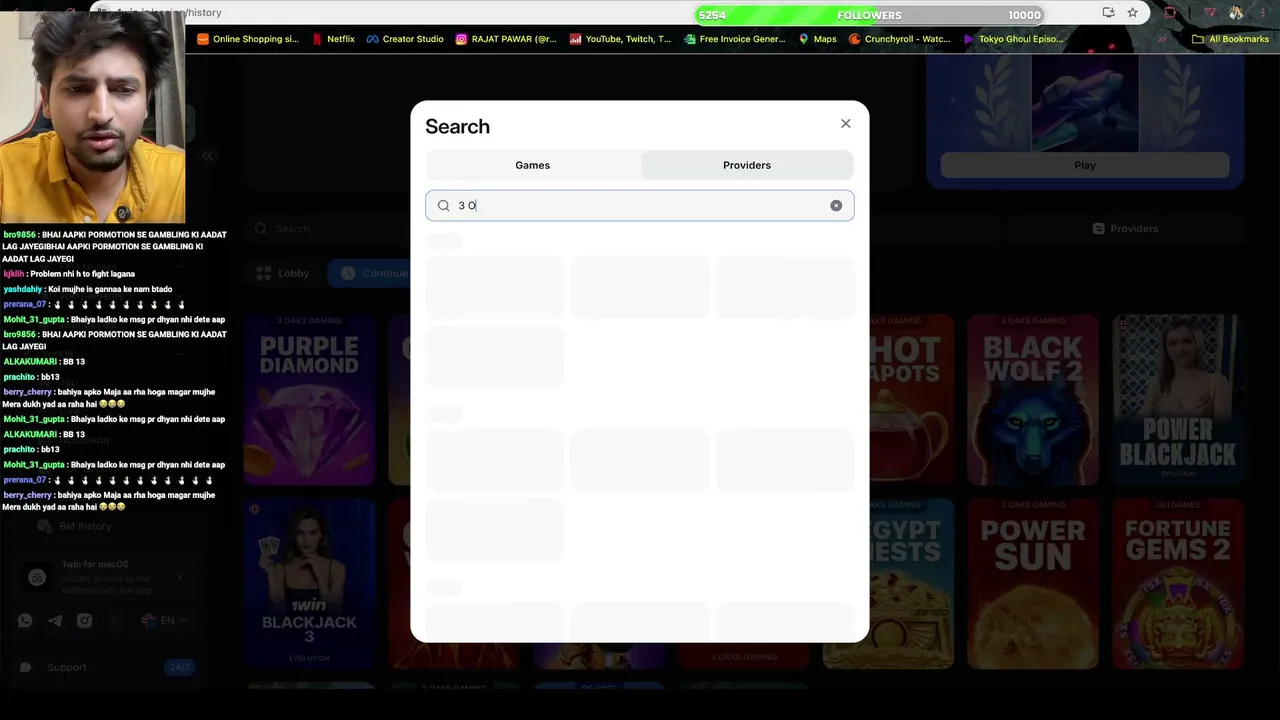
Task: Click the Support chat bubble icon
Action: coord(26,667)
